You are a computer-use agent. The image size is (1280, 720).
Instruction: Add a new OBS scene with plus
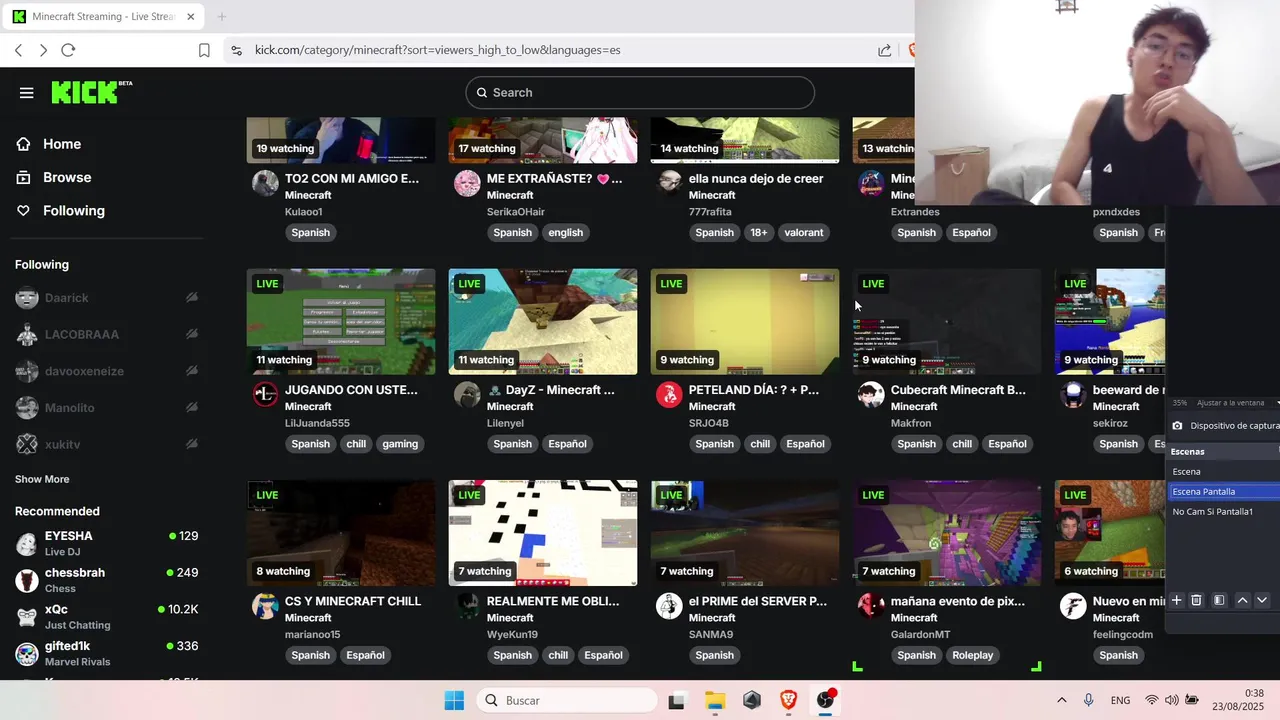(1177, 600)
